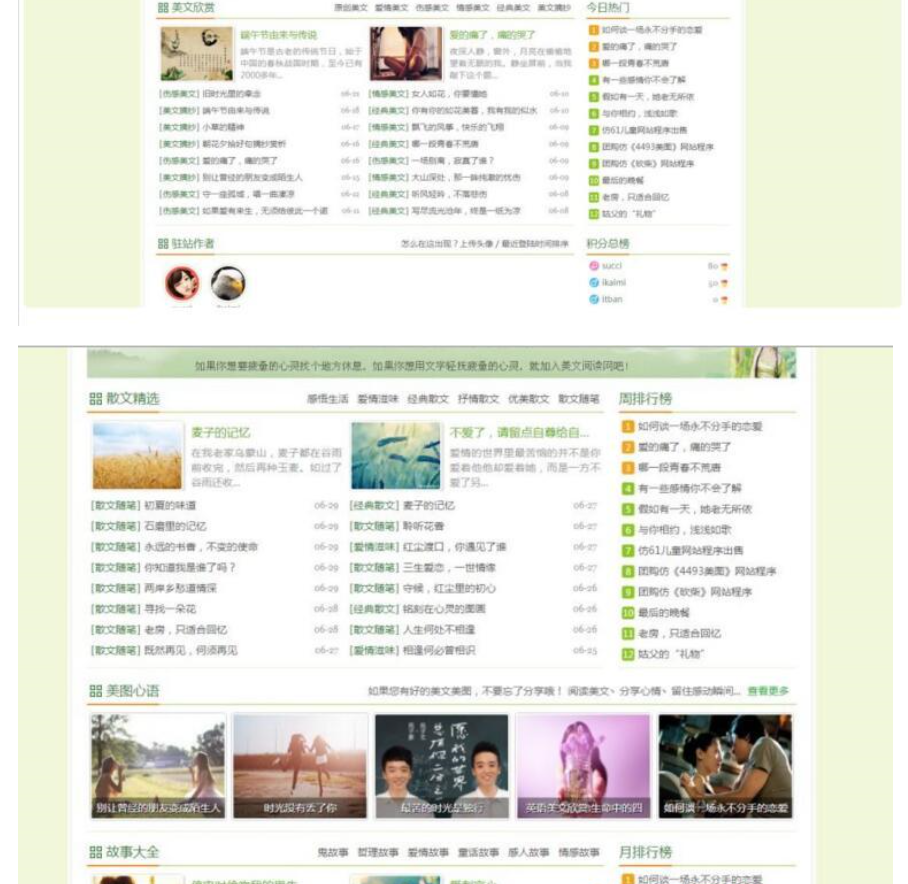Click the blue user icon beside itban
Viewport: 908px width, 884px height.
(594, 299)
